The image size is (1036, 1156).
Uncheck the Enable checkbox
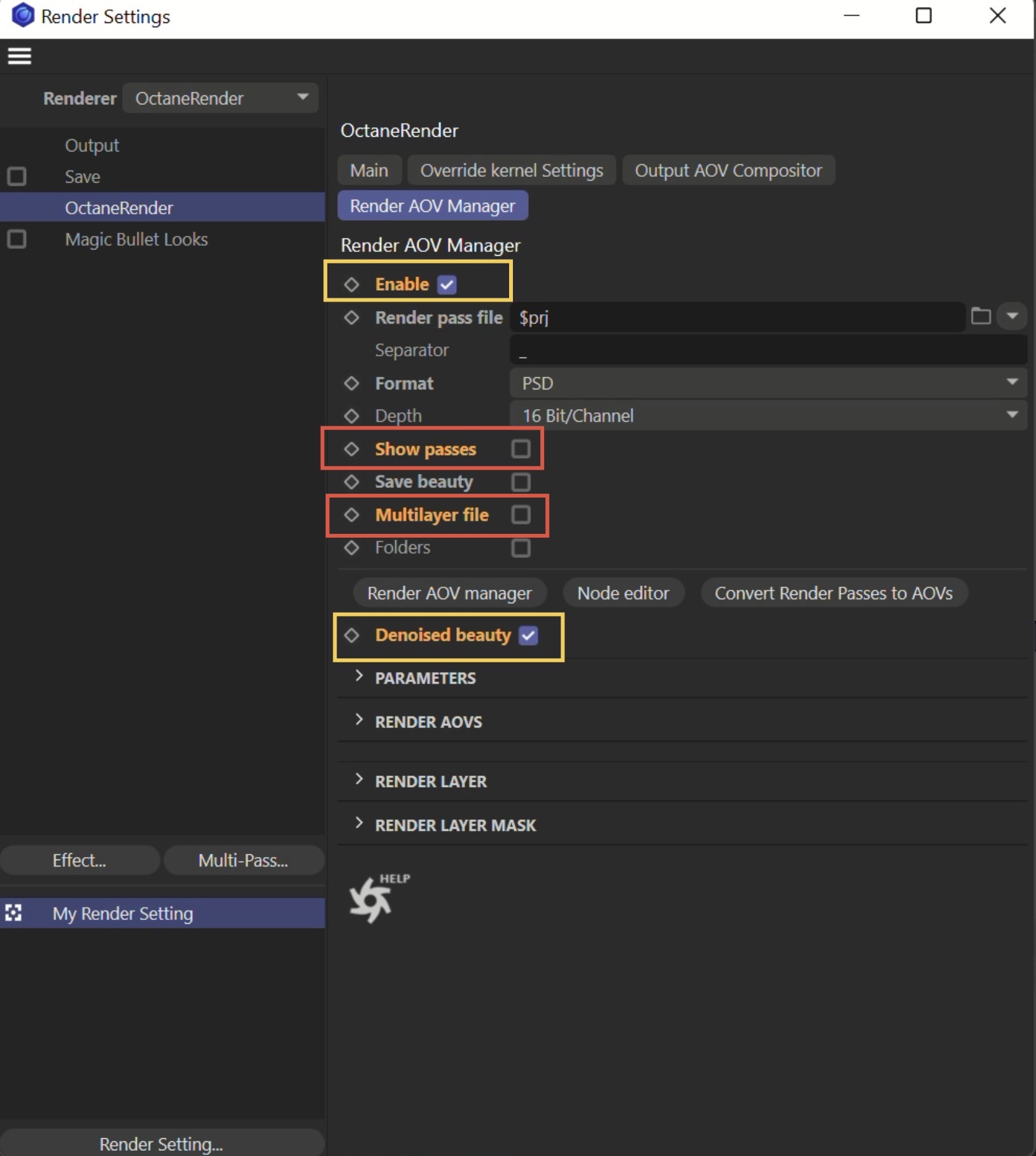coord(447,284)
